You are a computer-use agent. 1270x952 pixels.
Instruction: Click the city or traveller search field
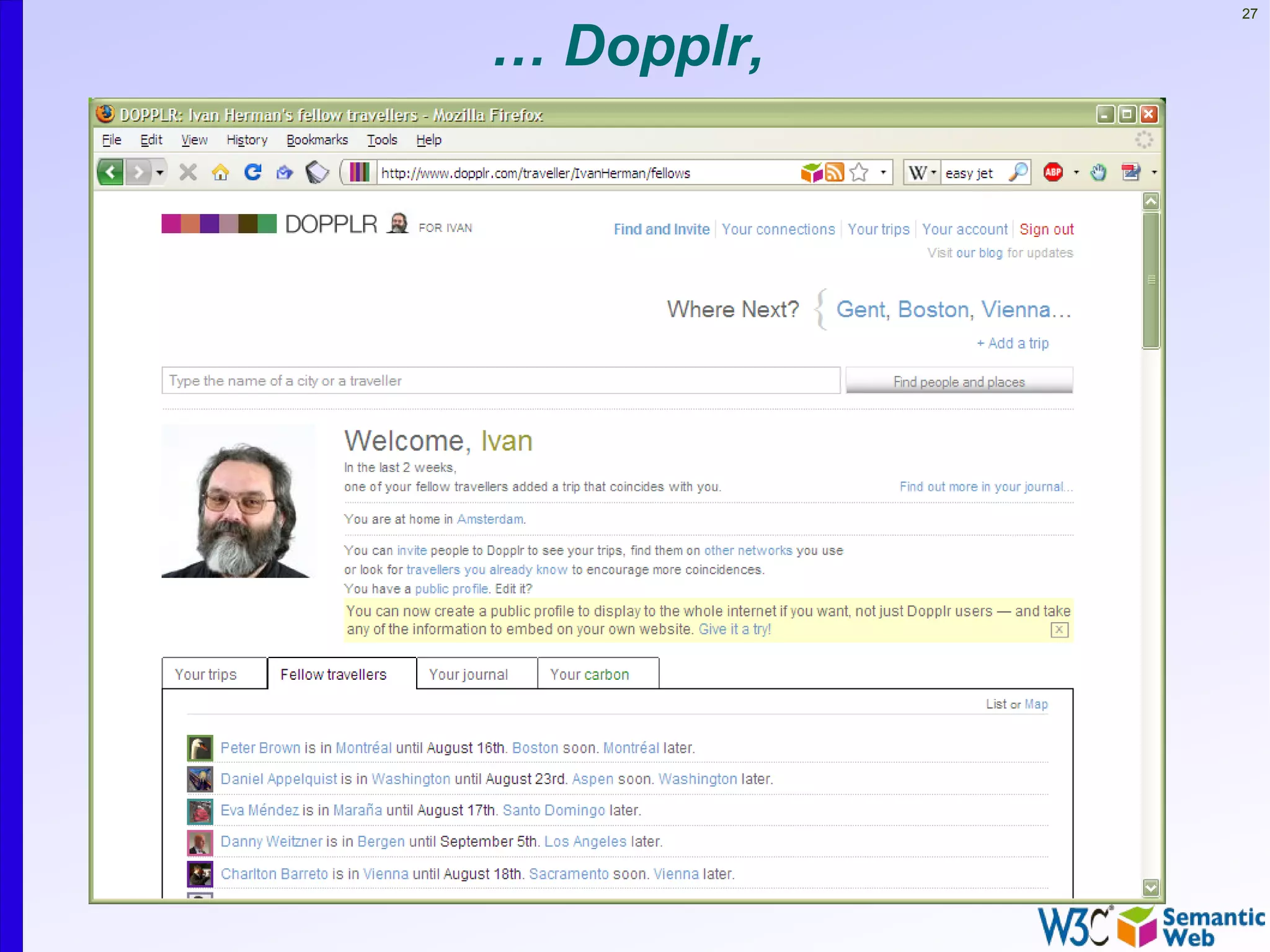tap(501, 381)
